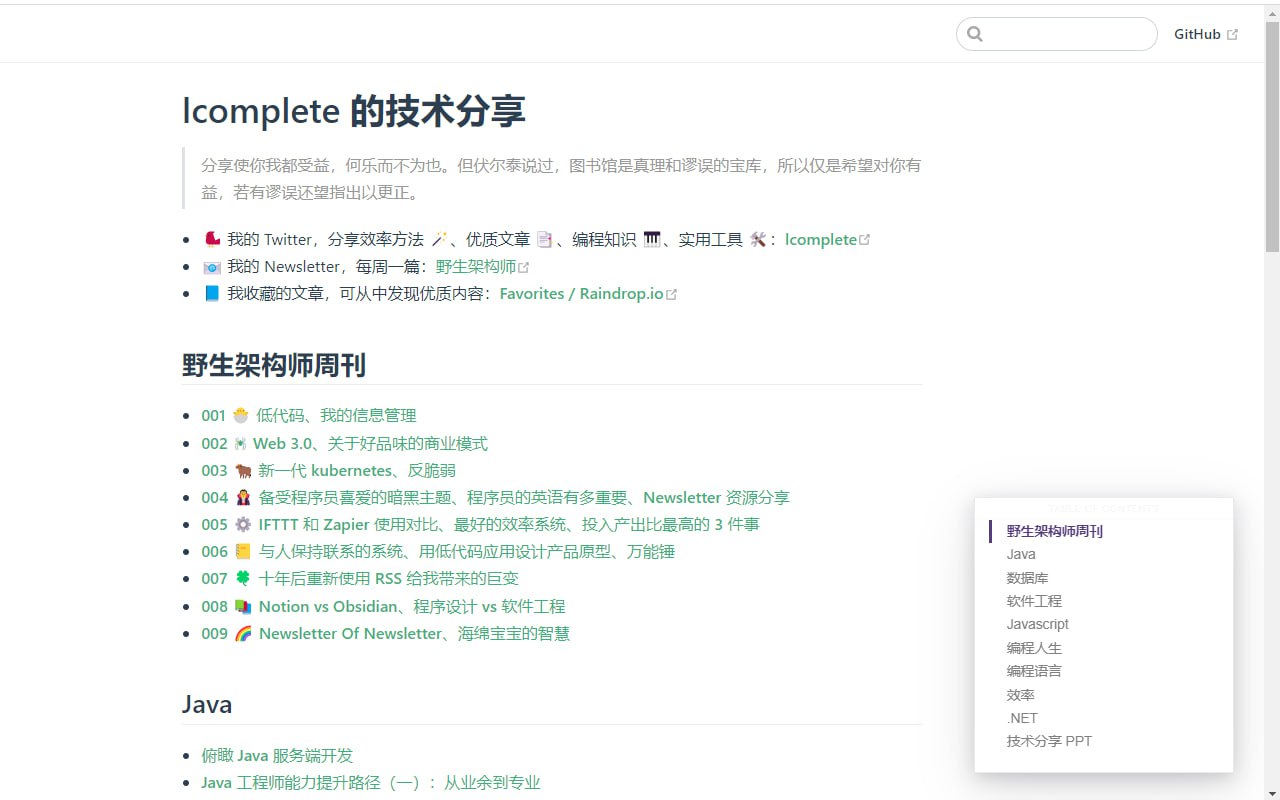
Task: Click the page title lcomplete 的技术分享
Action: (x=354, y=111)
